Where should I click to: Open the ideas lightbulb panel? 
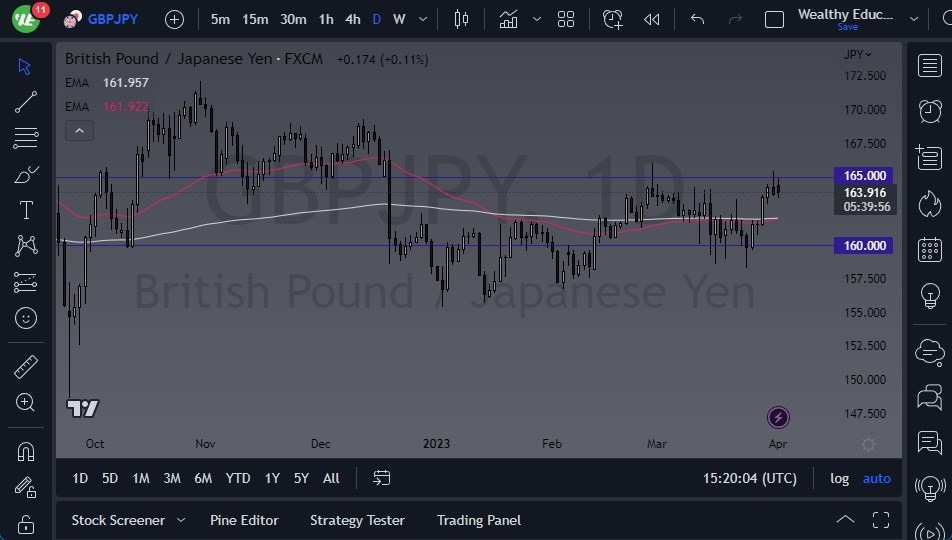[930, 296]
